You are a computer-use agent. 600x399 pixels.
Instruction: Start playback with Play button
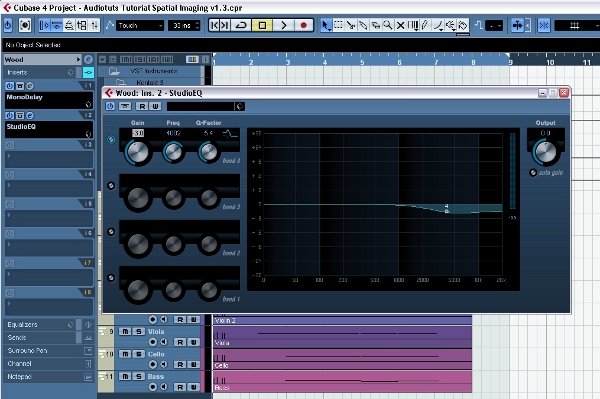coord(284,26)
